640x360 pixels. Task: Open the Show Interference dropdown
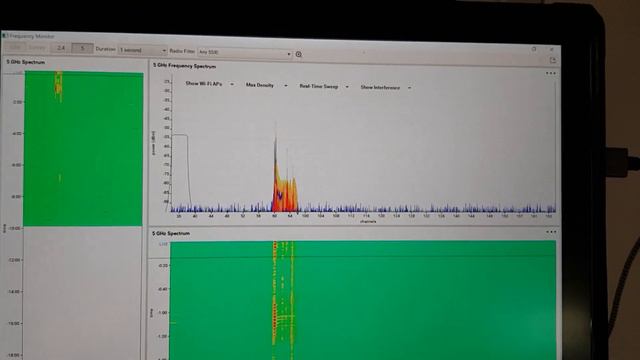pos(386,87)
